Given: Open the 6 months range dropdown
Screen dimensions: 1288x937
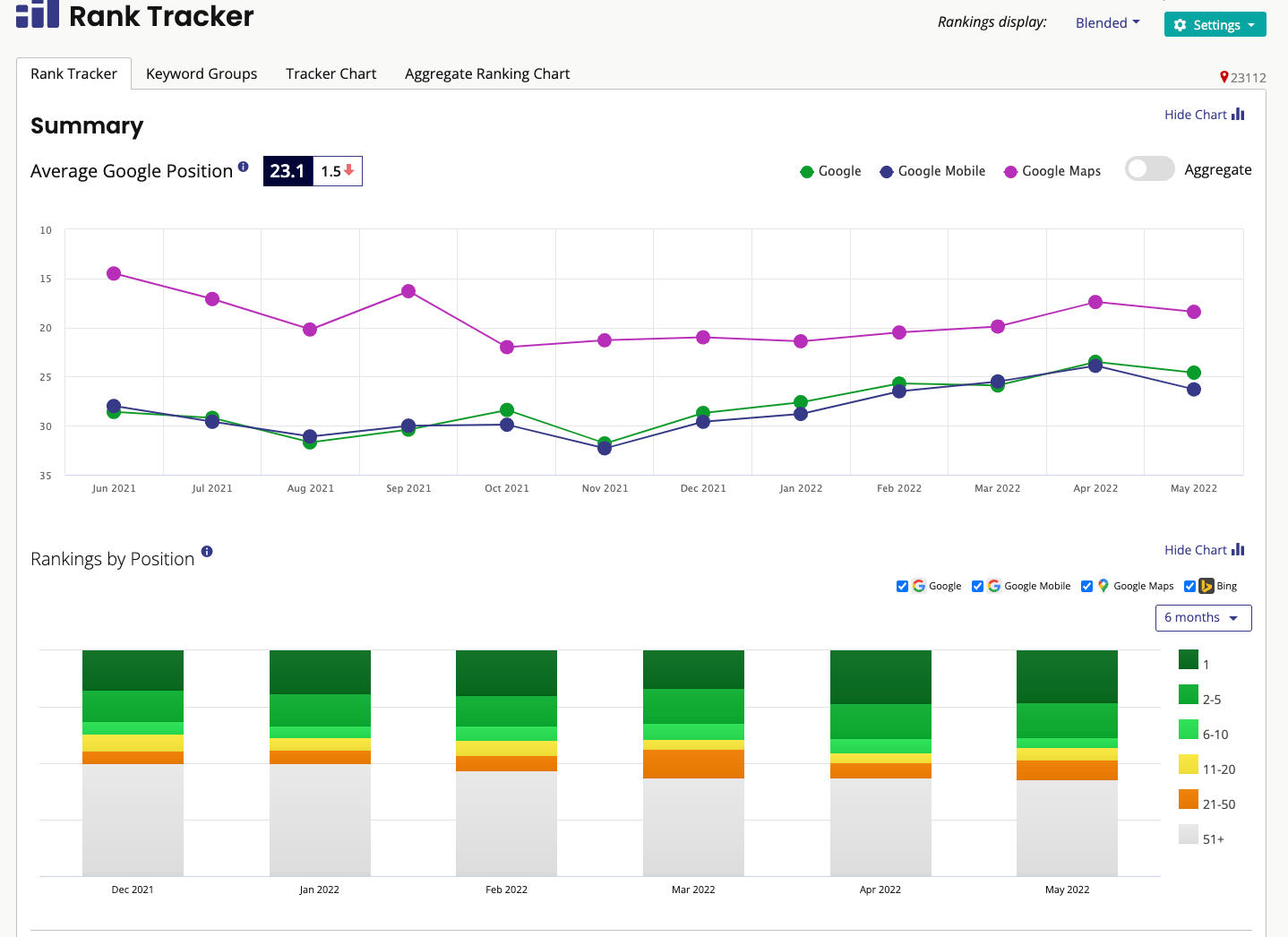Looking at the screenshot, I should coord(1204,618).
